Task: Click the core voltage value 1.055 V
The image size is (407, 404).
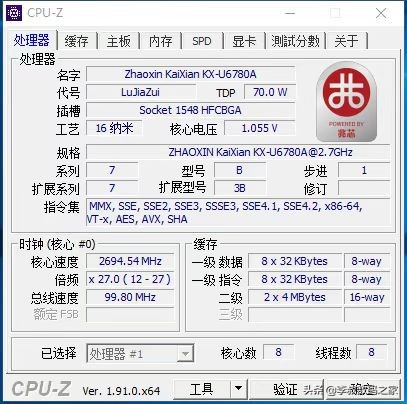Action: tap(260, 128)
